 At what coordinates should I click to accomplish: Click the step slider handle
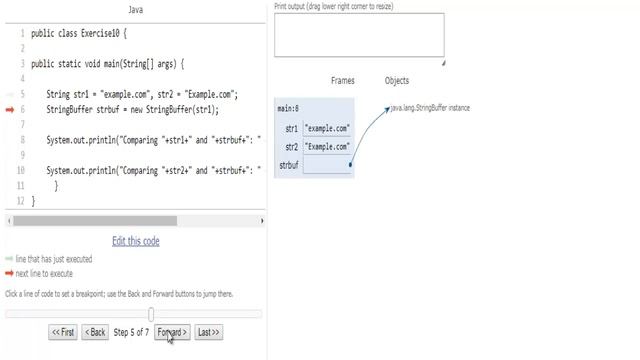[151, 314]
